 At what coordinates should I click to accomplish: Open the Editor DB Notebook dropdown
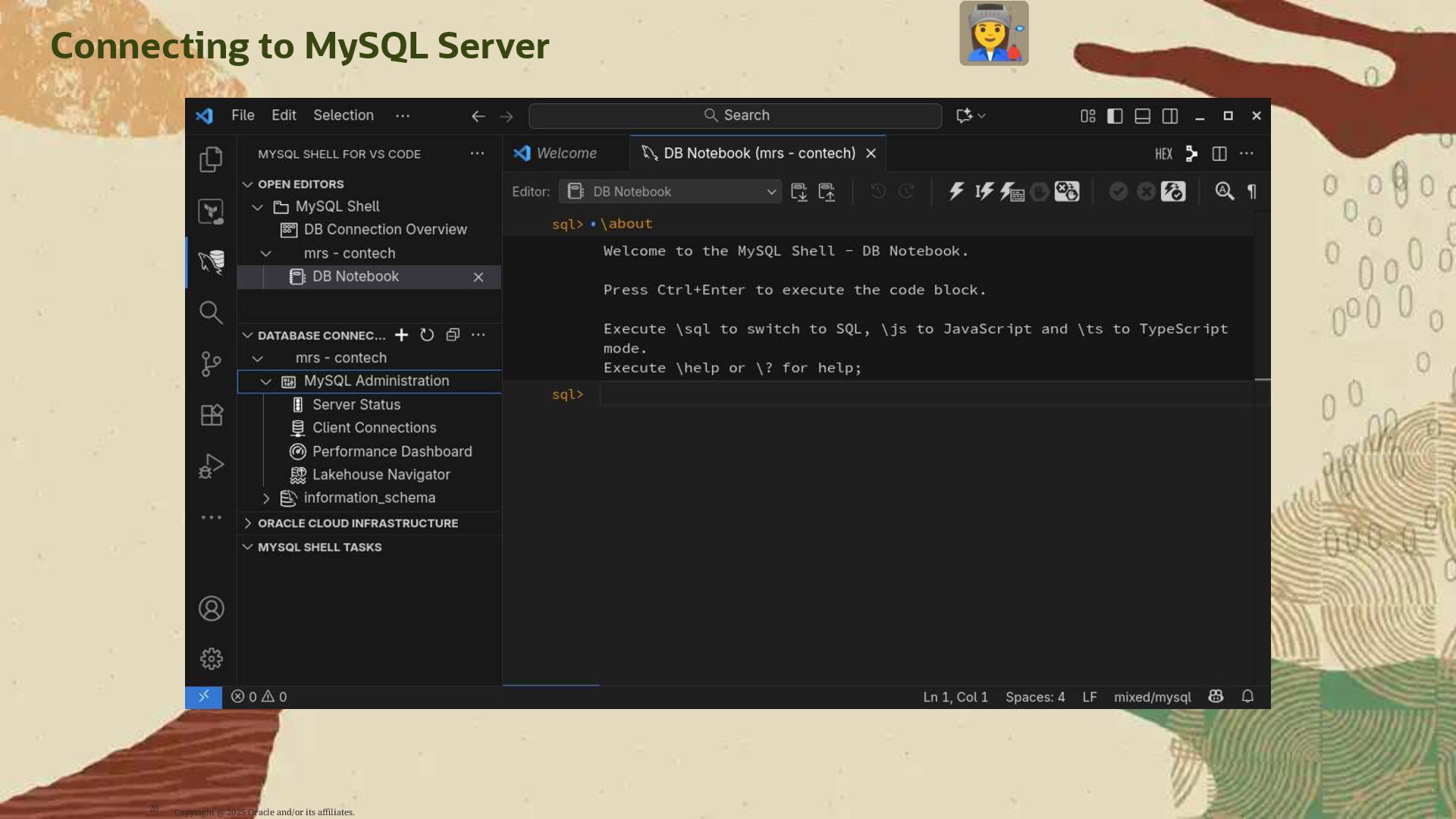click(670, 192)
